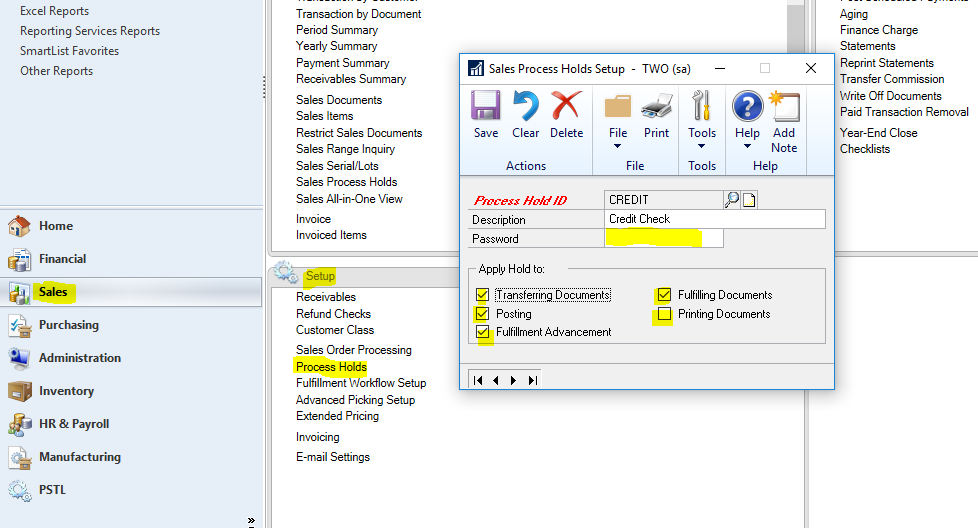Click the Setup gear icon
The width and height of the screenshot is (978, 528).
pyautogui.click(x=286, y=272)
